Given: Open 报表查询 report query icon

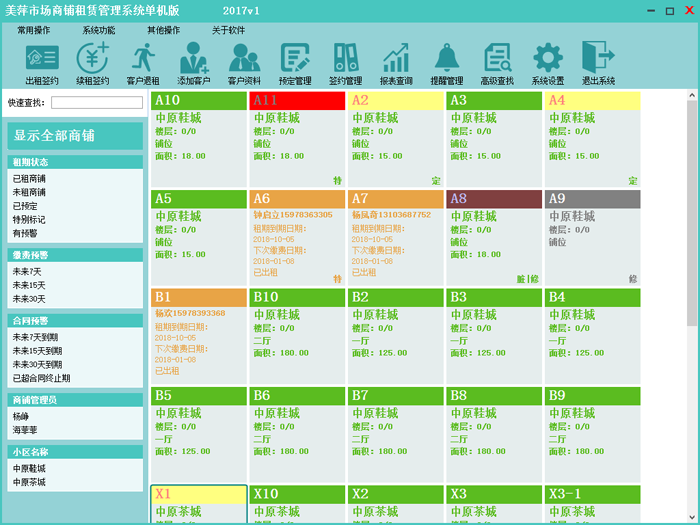Looking at the screenshot, I should coord(396,63).
